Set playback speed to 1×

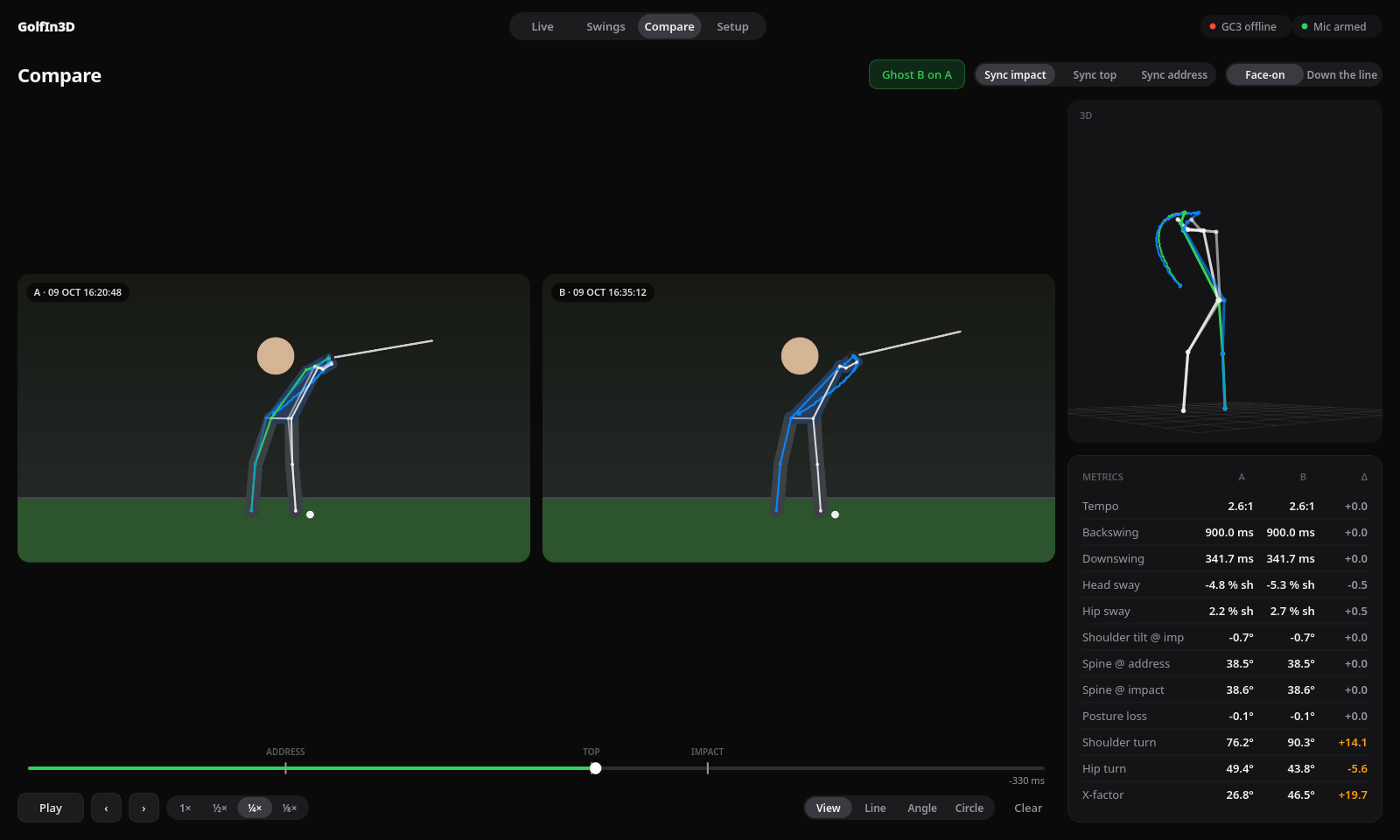pyautogui.click(x=185, y=808)
